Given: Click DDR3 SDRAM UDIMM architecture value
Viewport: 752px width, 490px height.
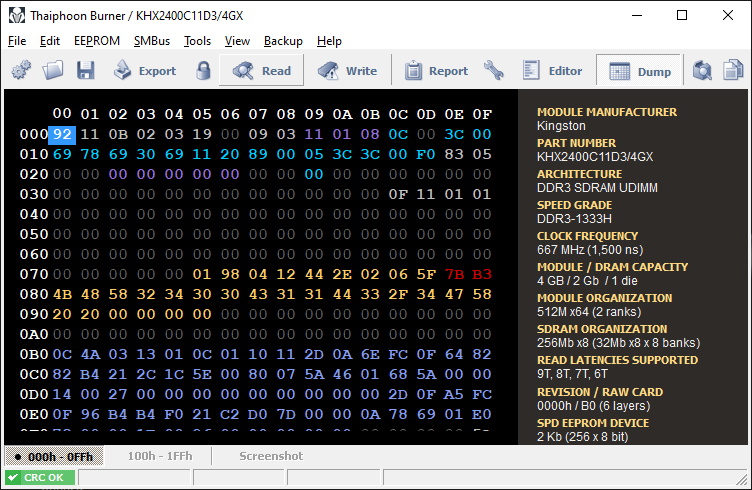Looking at the screenshot, I should (597, 188).
